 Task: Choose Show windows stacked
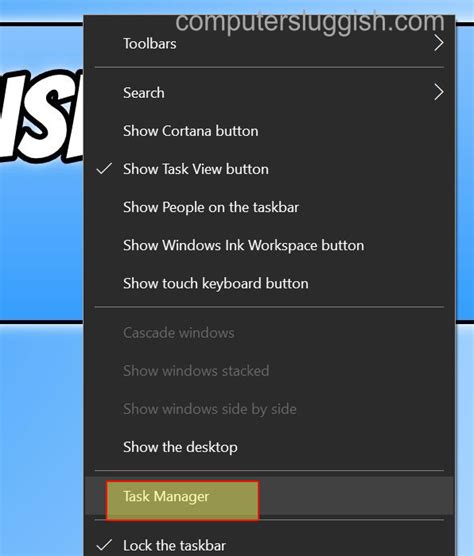(269, 371)
